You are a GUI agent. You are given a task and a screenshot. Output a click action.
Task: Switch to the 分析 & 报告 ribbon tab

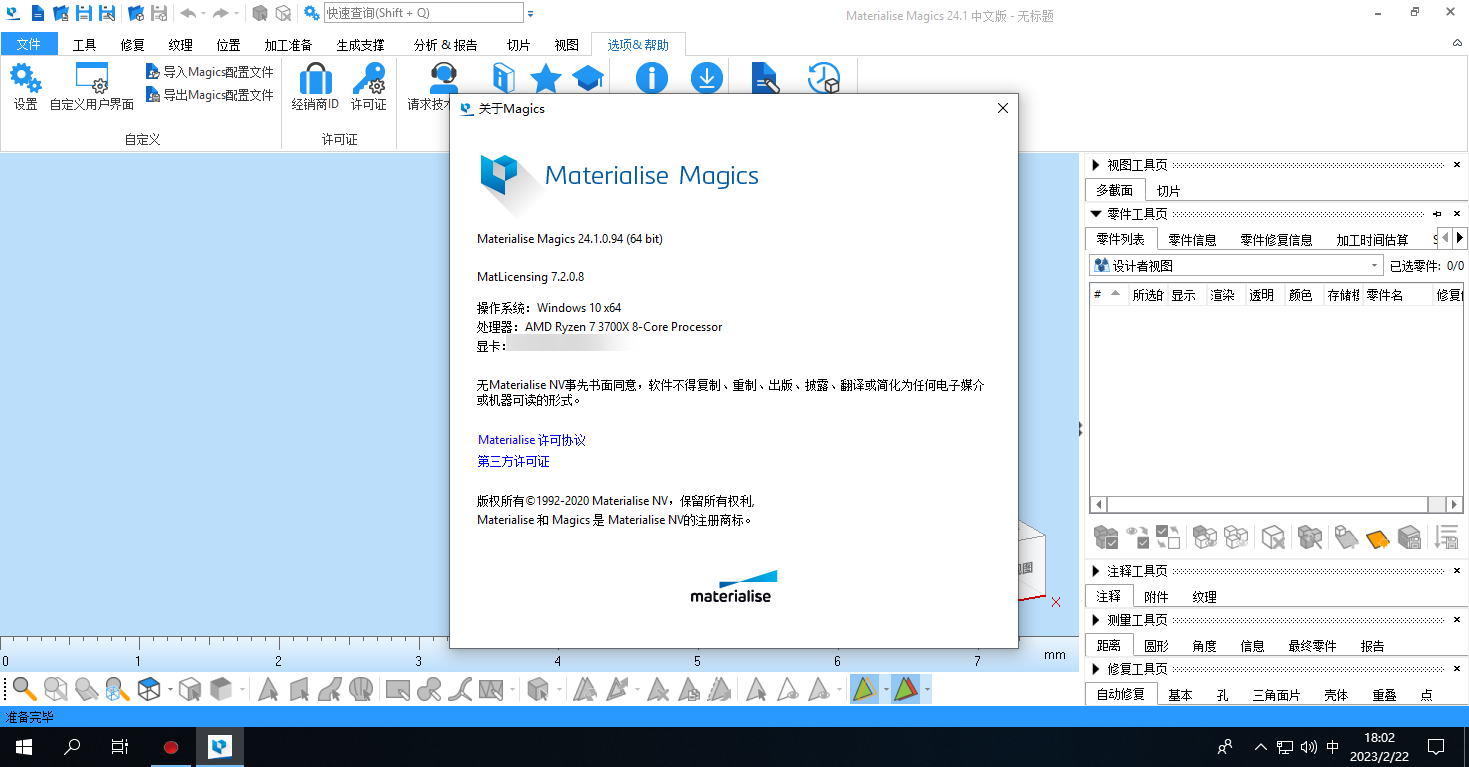click(446, 45)
